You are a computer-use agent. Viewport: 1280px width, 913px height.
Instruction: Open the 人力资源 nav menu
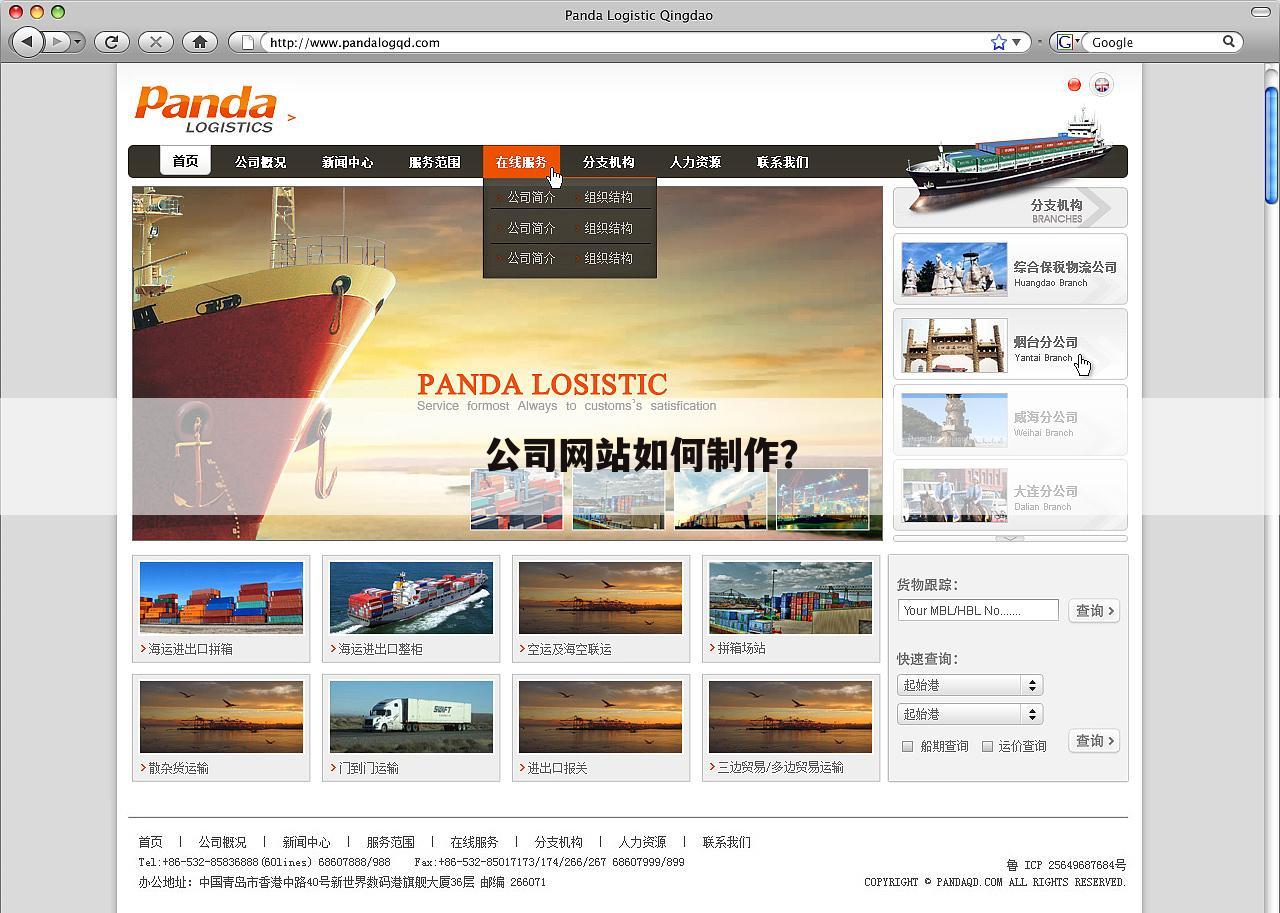(x=695, y=162)
